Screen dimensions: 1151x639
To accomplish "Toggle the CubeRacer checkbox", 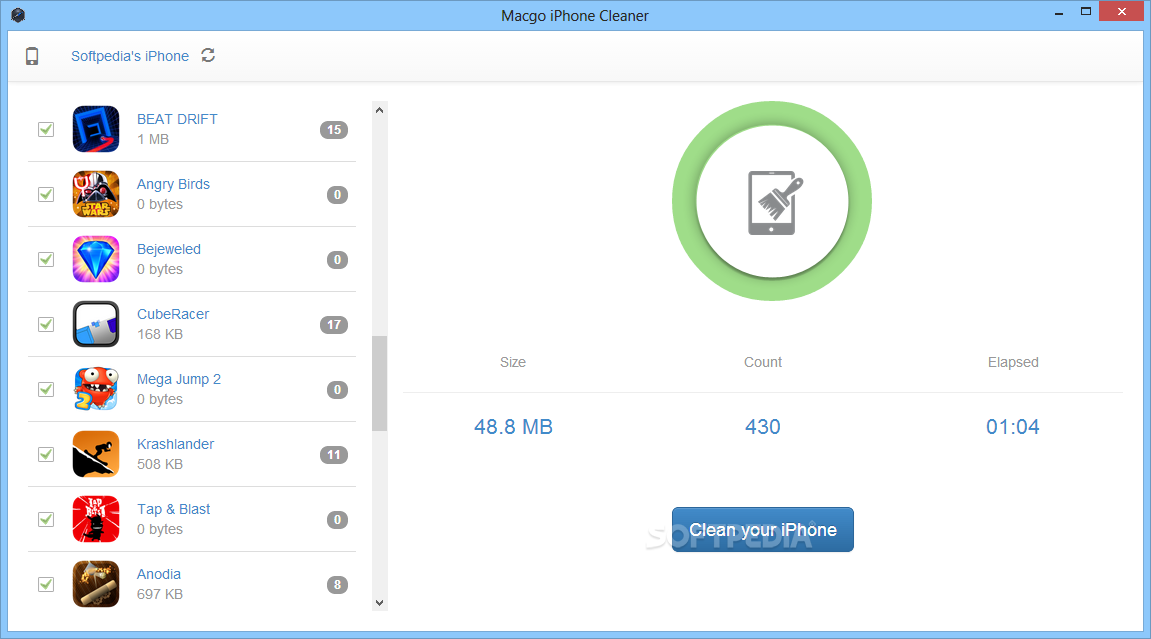I will (x=46, y=324).
